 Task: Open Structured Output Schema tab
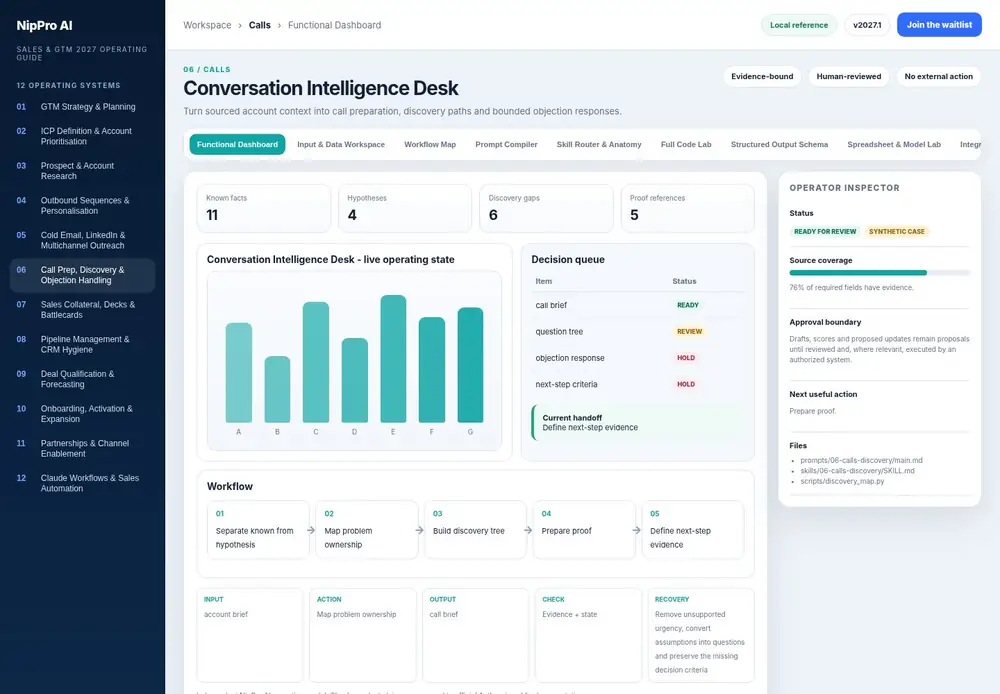coord(779,144)
